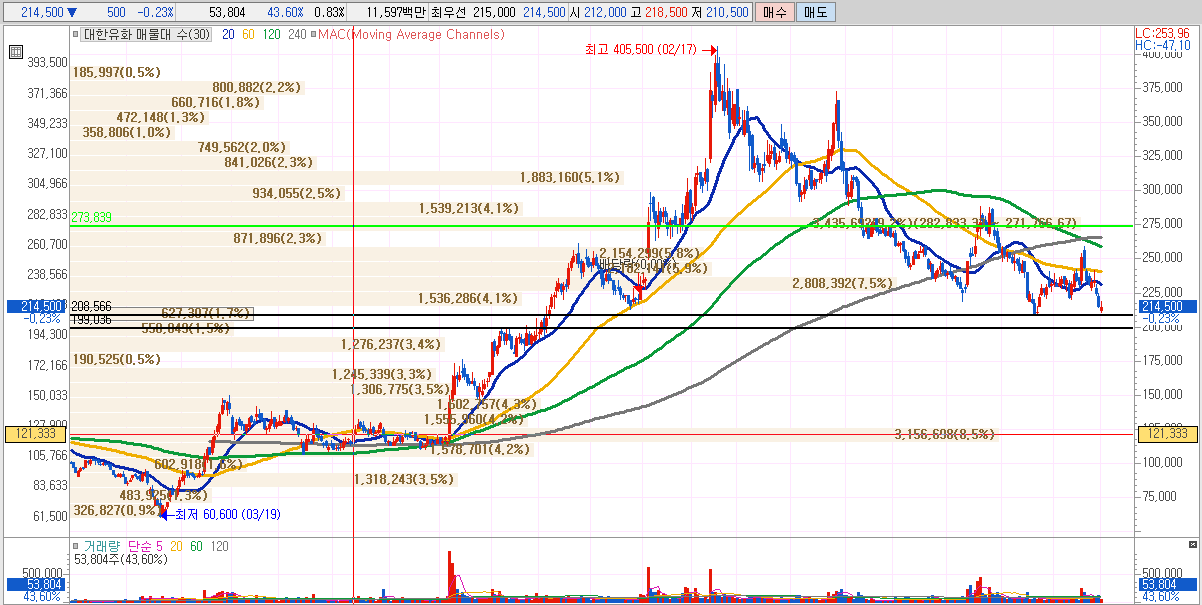Click the volume panel 60 average label
Screen dimensions: 1202x605
point(197,546)
